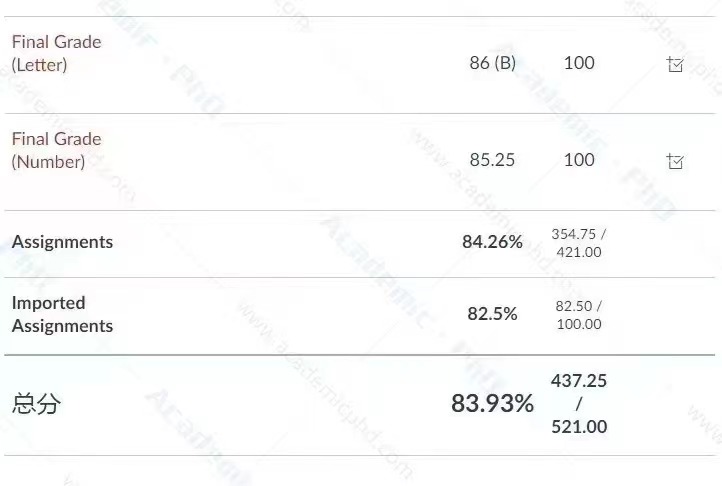Screen dimensions: 722x486
Task: Open the Final Grade (Letter) assignment link
Action: (56, 53)
